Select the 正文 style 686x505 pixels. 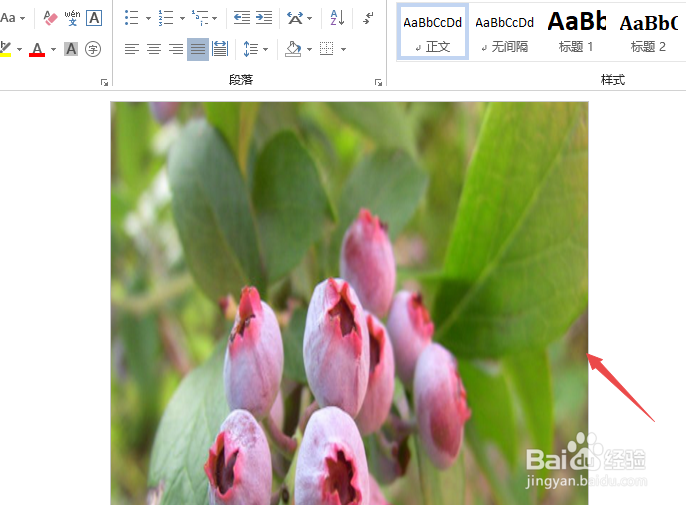[x=433, y=32]
